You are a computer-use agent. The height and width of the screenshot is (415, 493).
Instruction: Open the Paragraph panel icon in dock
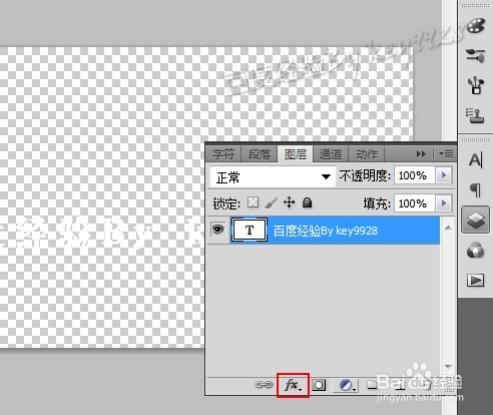click(x=475, y=190)
